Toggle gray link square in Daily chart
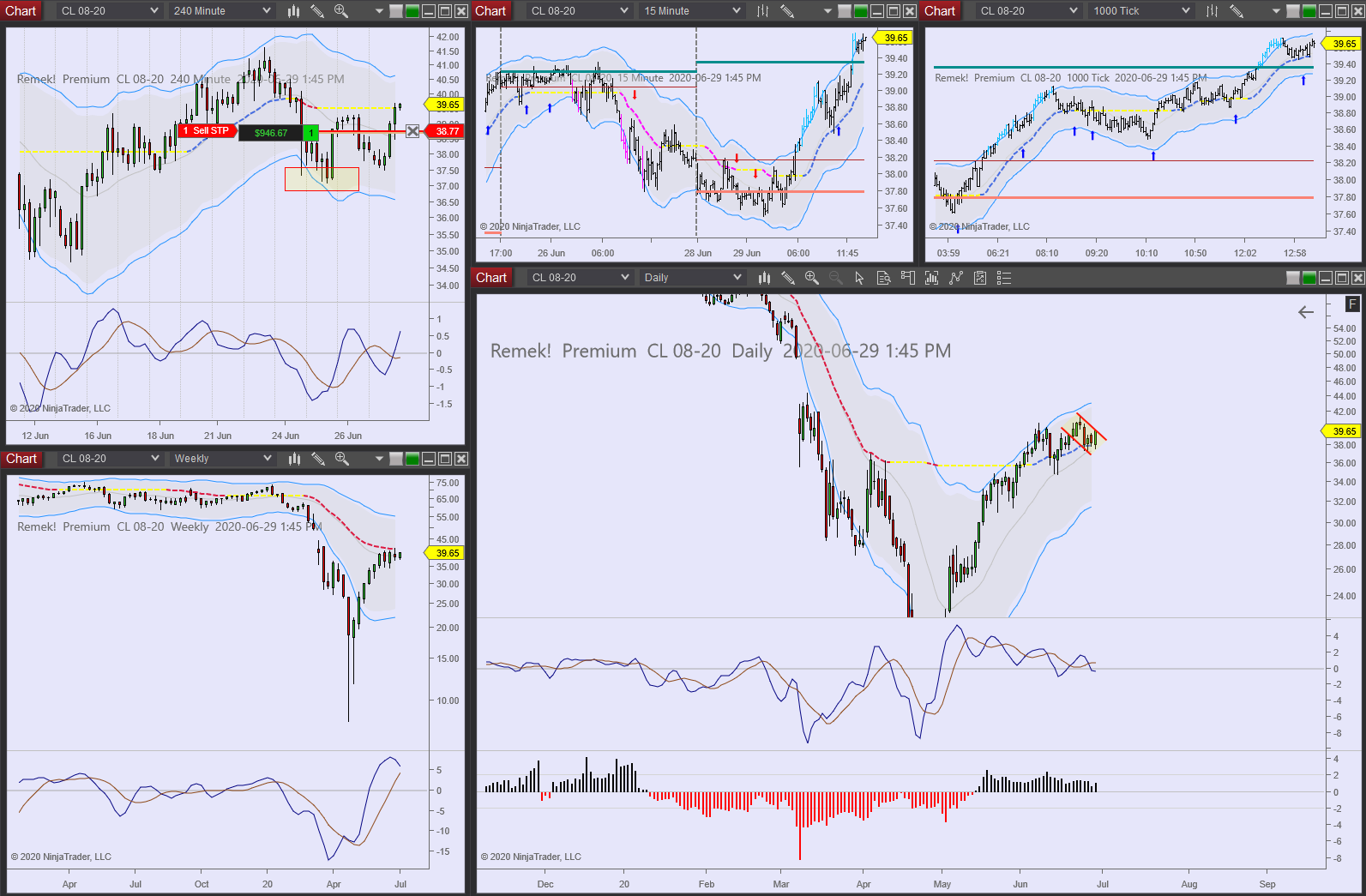 click(1293, 278)
